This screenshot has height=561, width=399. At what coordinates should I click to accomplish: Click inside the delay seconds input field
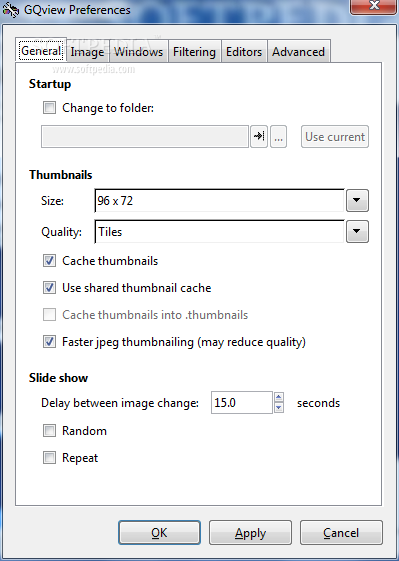[242, 403]
